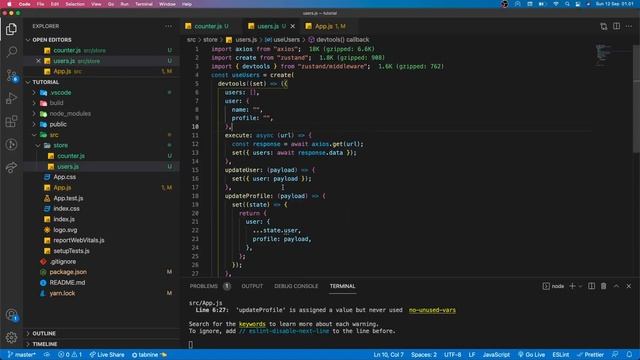Open README.md in file tree
The image size is (640, 360).
coord(67,282)
